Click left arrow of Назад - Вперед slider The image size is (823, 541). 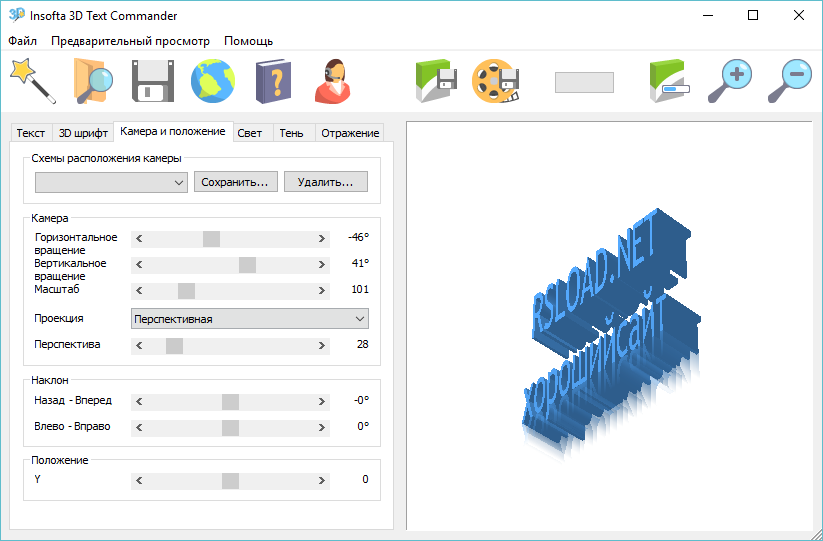pyautogui.click(x=139, y=402)
